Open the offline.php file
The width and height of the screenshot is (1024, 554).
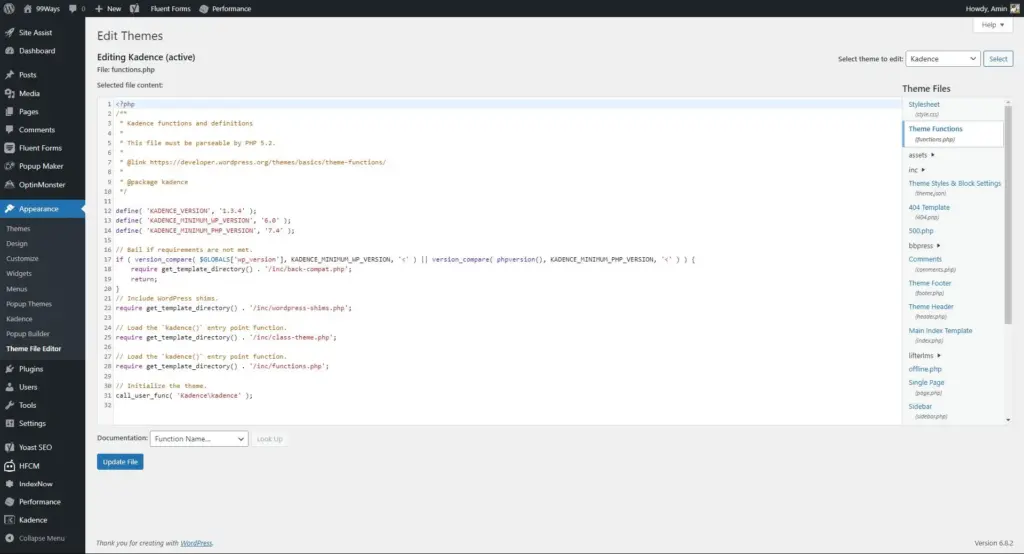pos(925,369)
